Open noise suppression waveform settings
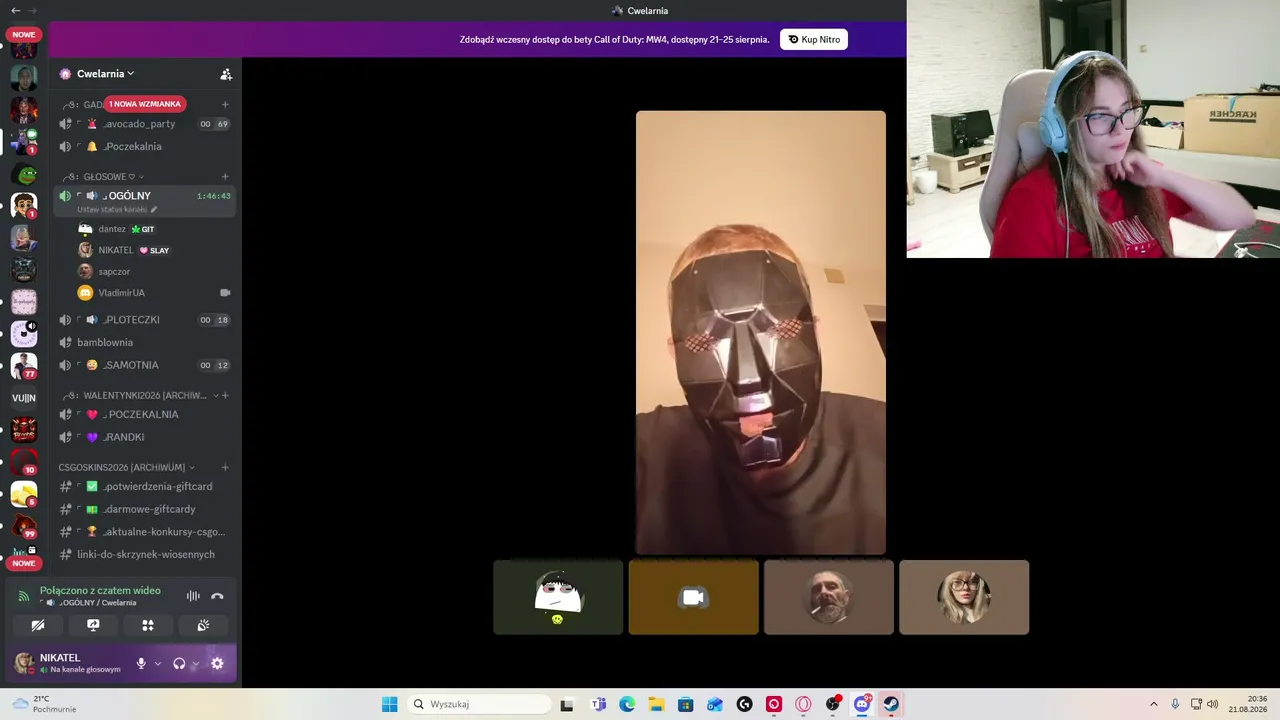The image size is (1280, 720). point(193,596)
